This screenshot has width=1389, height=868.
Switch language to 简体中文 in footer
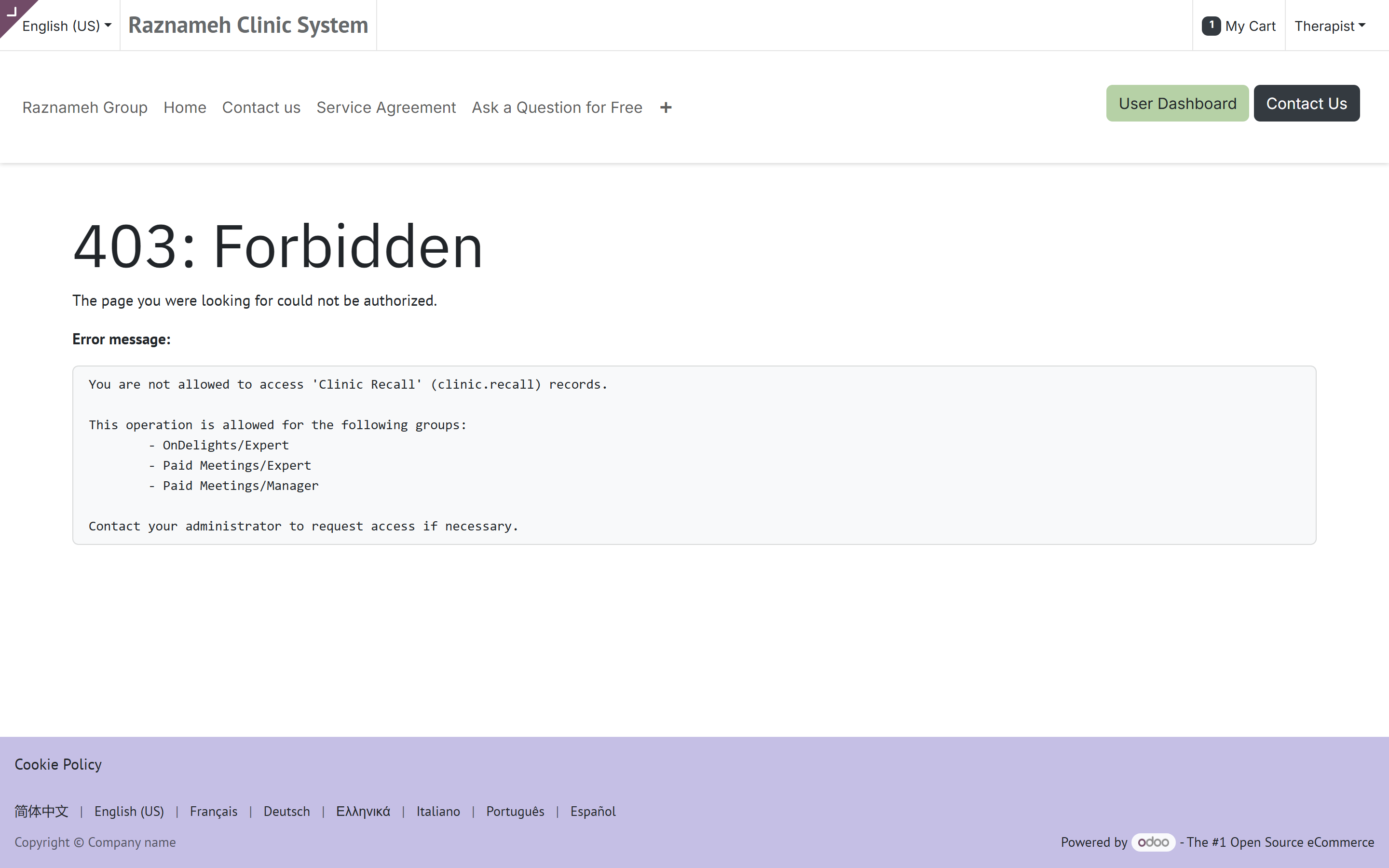[x=41, y=811]
